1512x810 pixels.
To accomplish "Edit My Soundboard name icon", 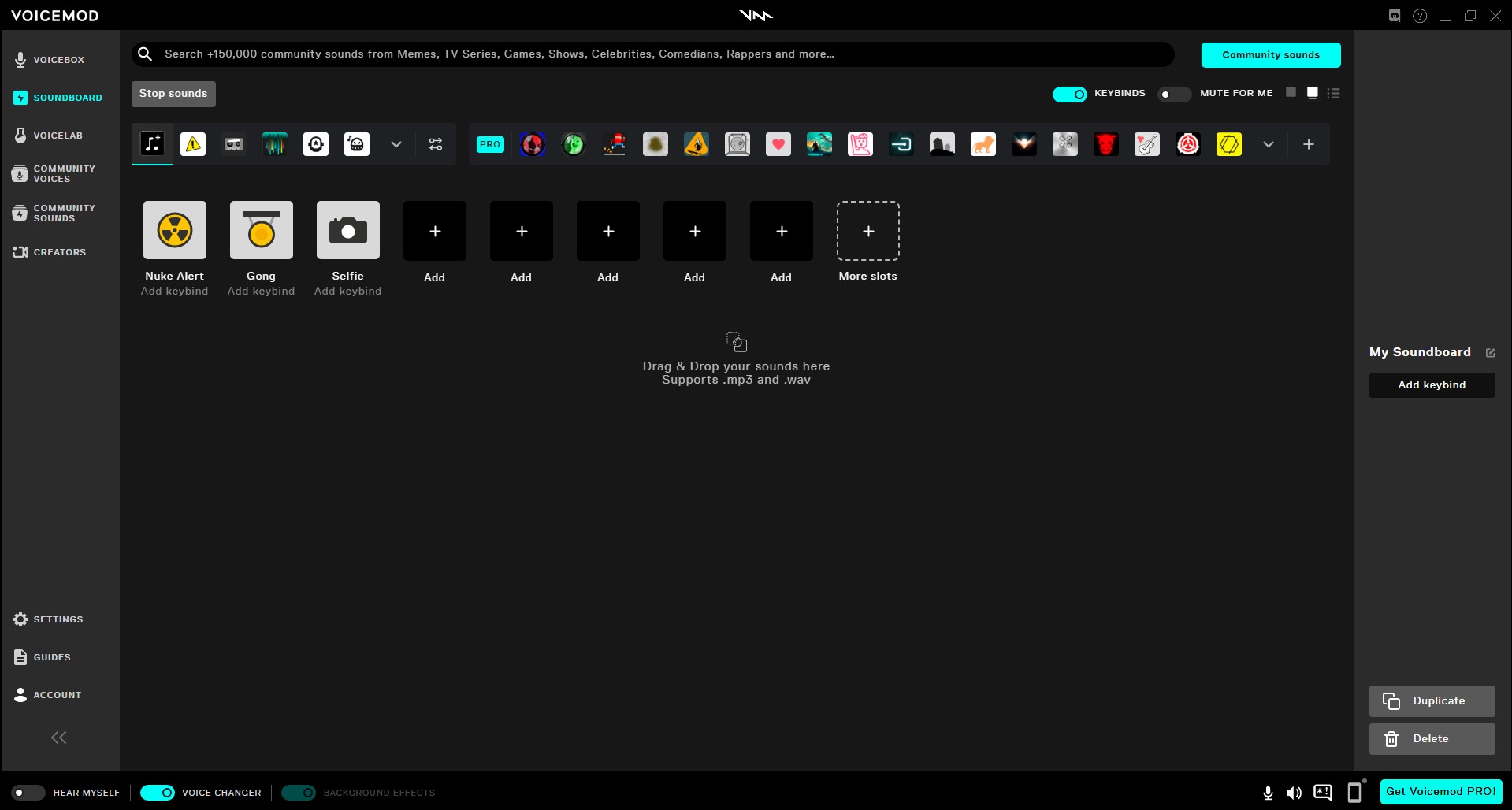I will click(x=1490, y=353).
